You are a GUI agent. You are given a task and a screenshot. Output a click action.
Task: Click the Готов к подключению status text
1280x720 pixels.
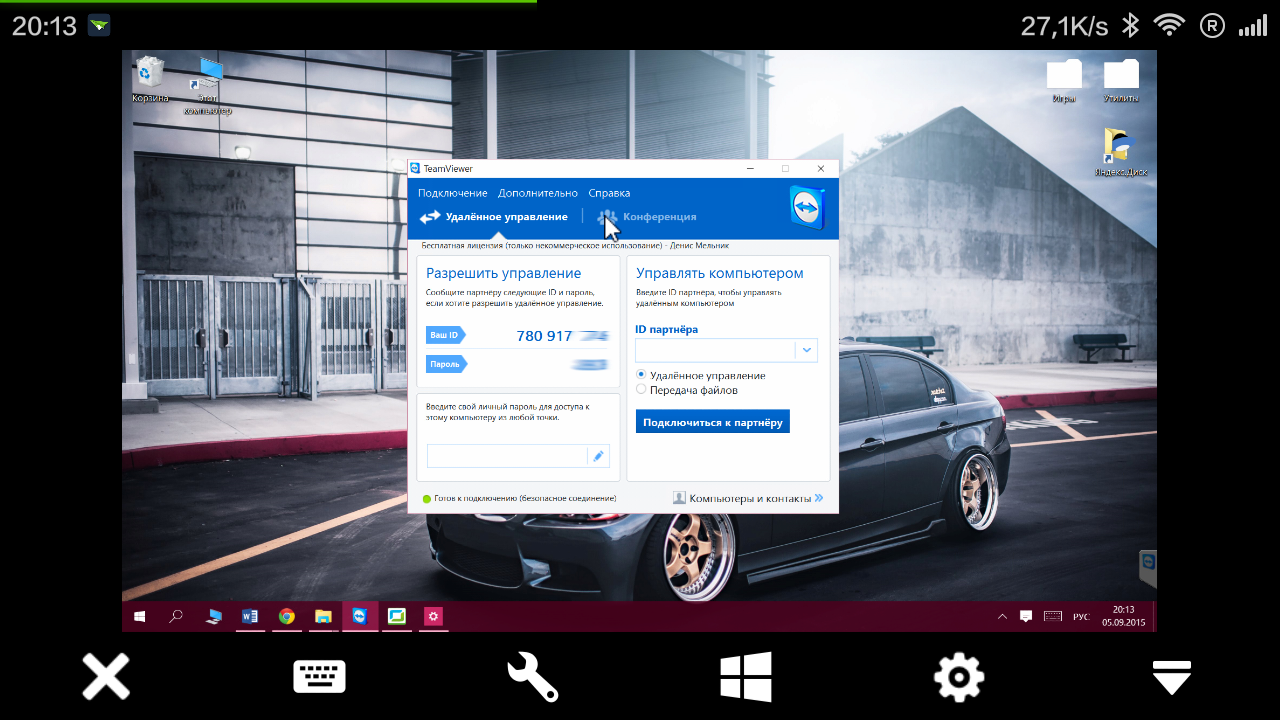click(525, 498)
